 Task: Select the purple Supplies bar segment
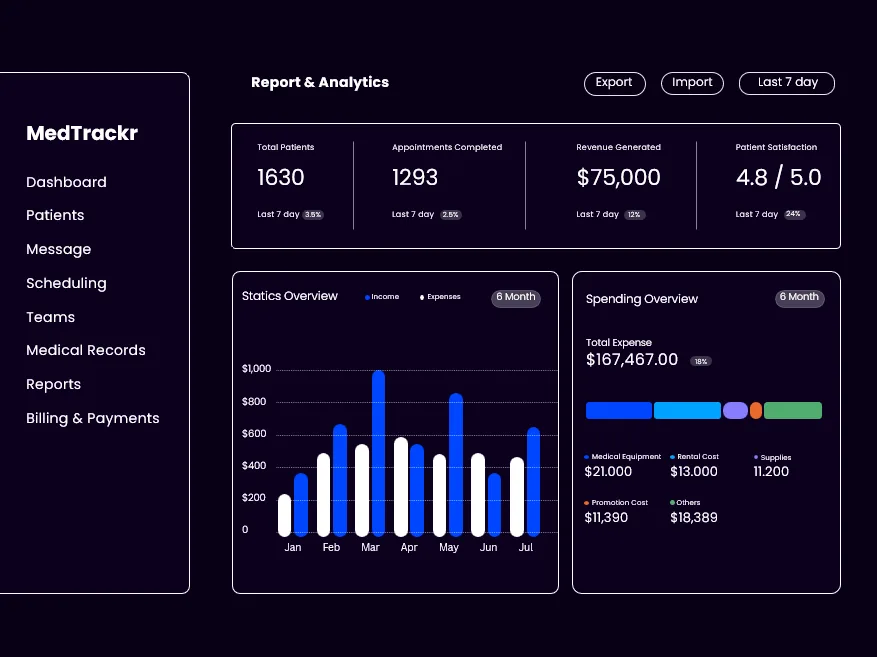(735, 410)
